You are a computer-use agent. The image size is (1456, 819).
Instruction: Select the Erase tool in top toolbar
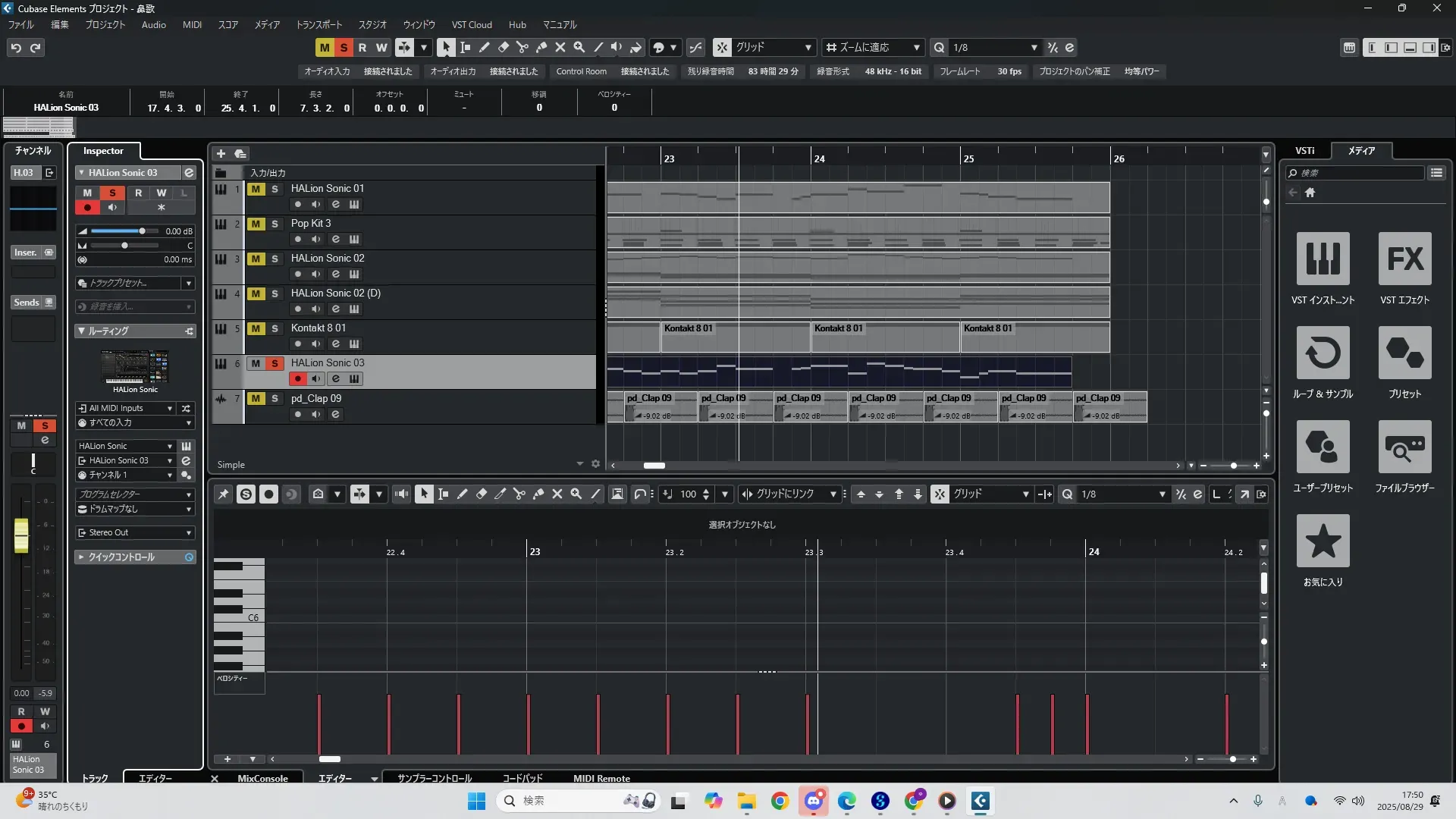point(503,47)
